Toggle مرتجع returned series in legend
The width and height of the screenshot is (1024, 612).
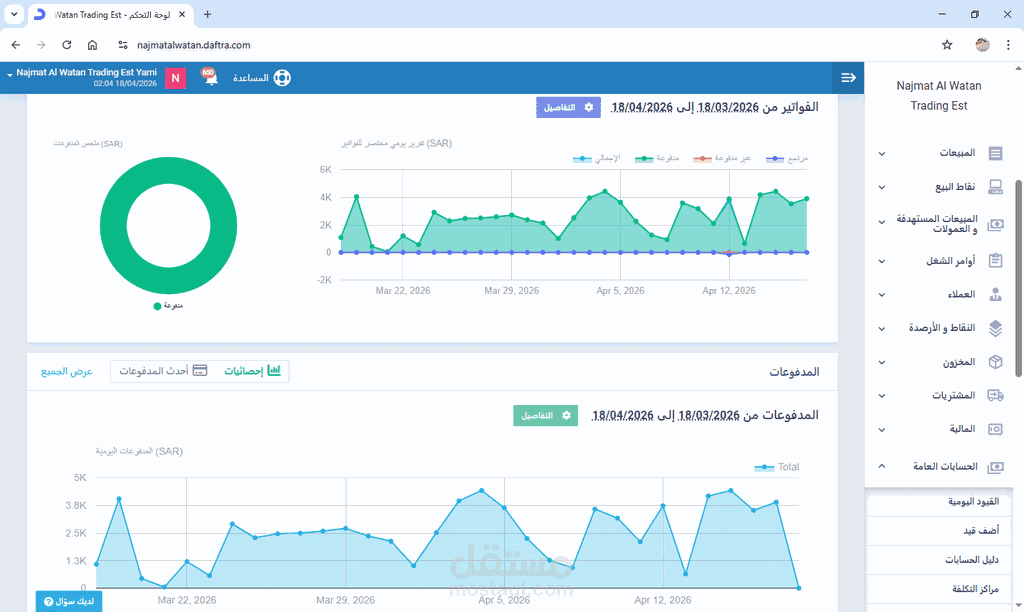click(x=787, y=159)
